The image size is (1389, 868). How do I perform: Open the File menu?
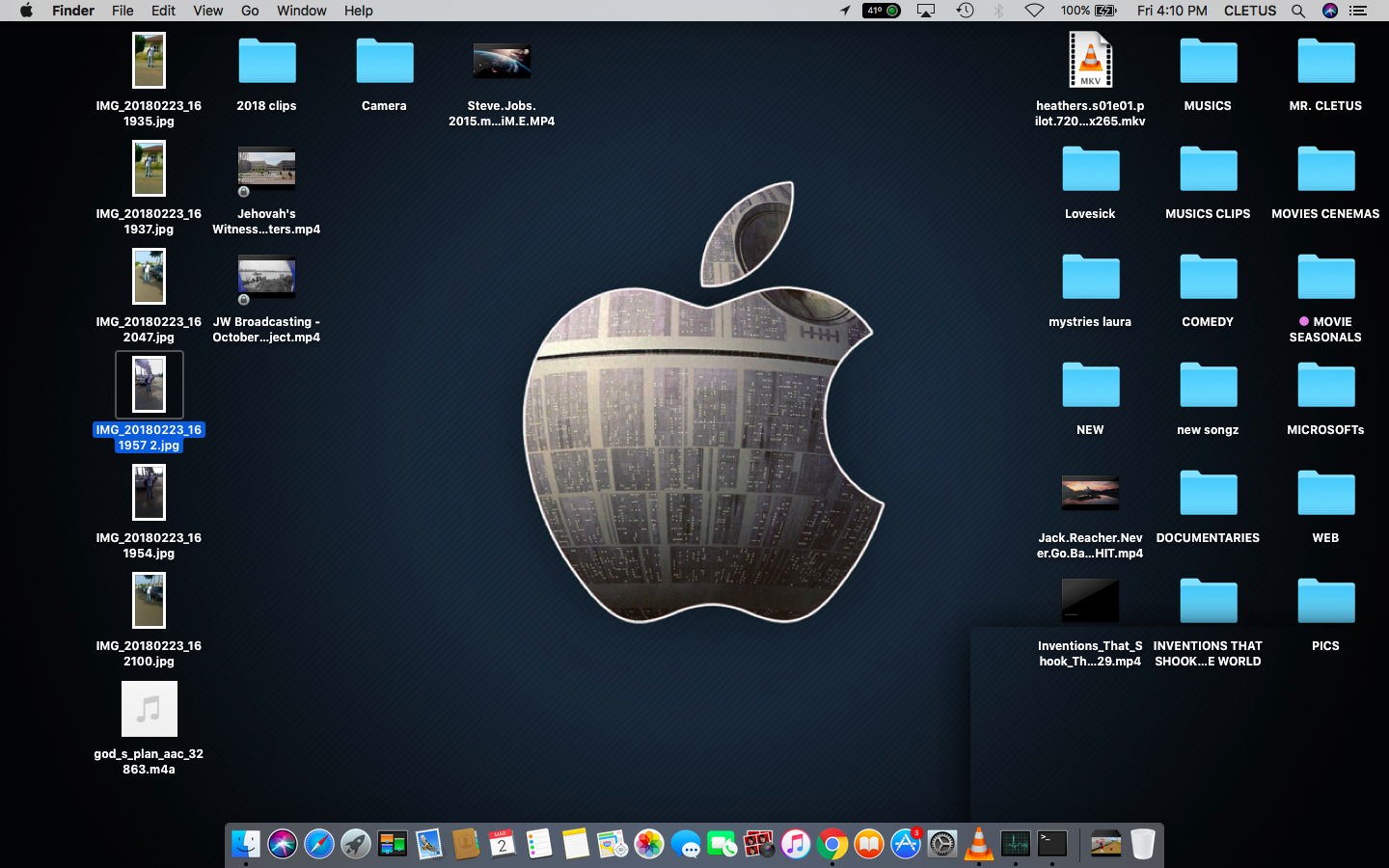(123, 11)
